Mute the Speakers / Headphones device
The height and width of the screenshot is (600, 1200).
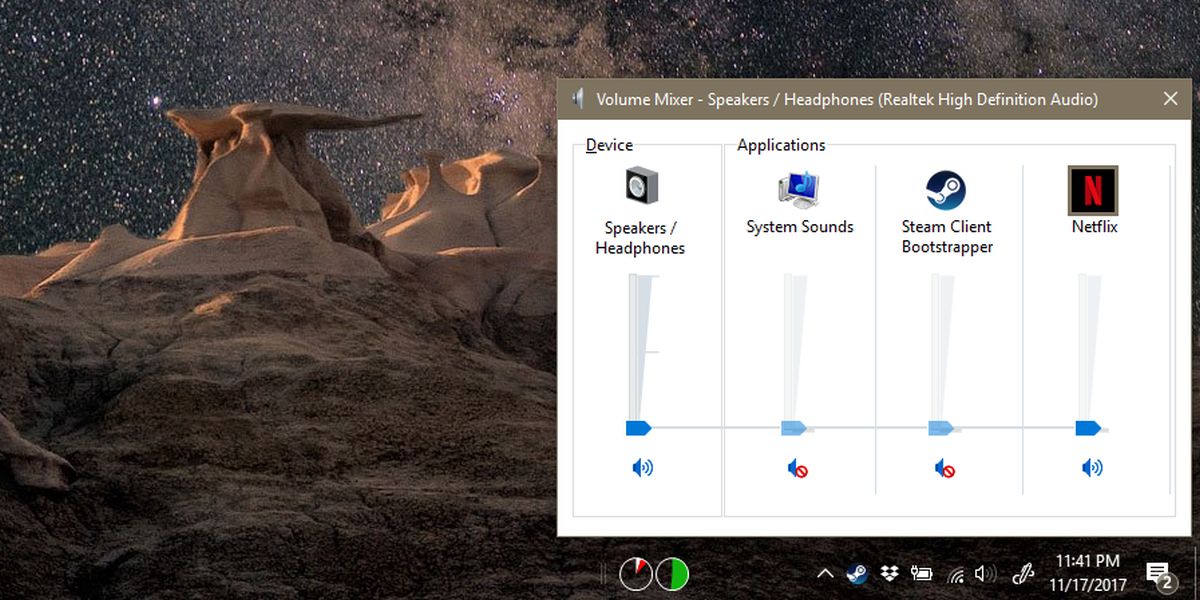coord(642,467)
